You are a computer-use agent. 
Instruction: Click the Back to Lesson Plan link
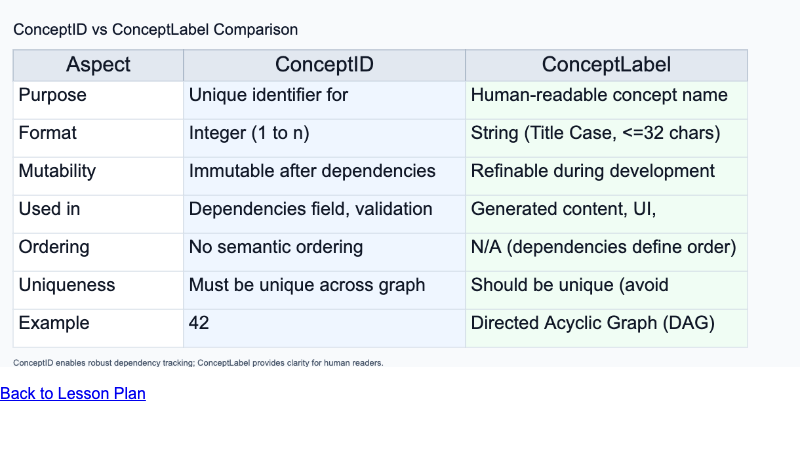tap(73, 394)
